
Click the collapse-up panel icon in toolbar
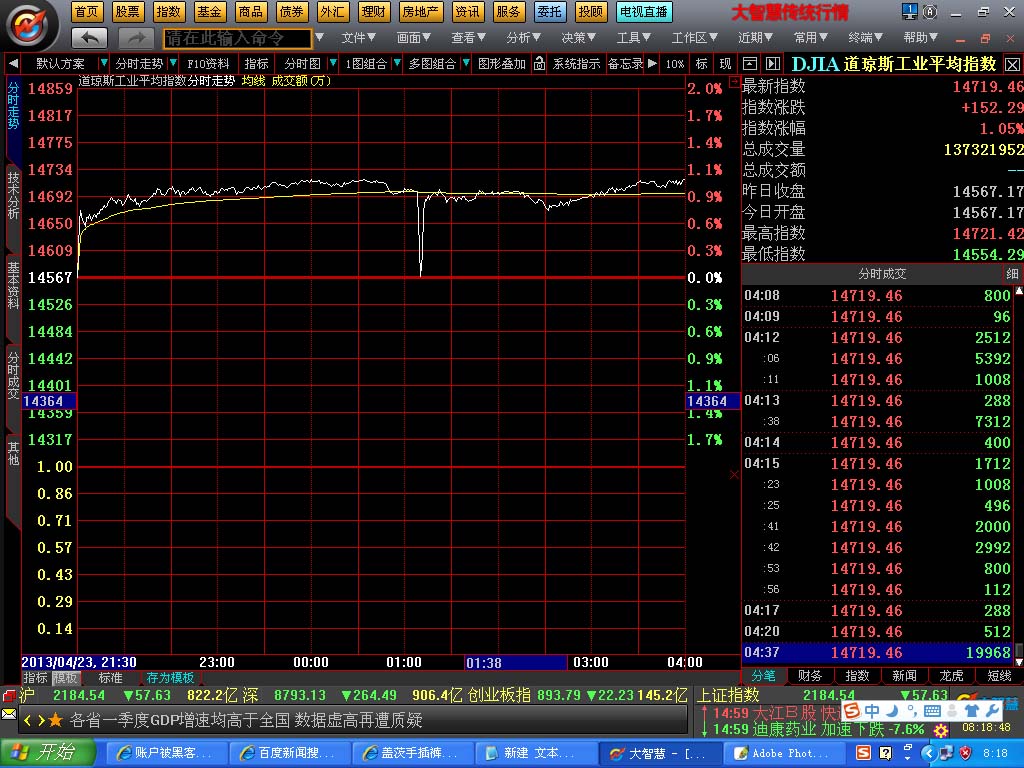750,63
